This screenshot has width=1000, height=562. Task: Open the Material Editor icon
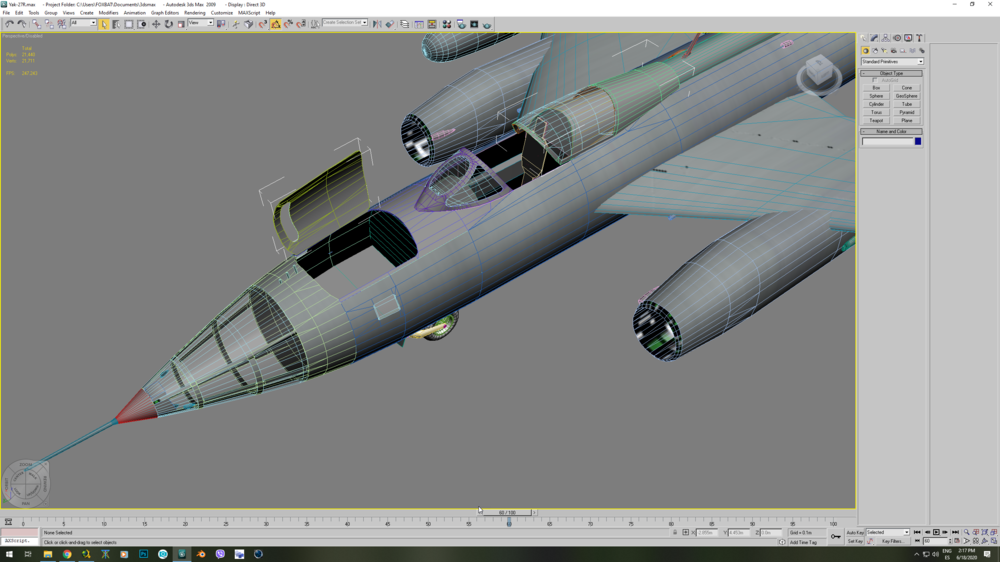[x=447, y=24]
